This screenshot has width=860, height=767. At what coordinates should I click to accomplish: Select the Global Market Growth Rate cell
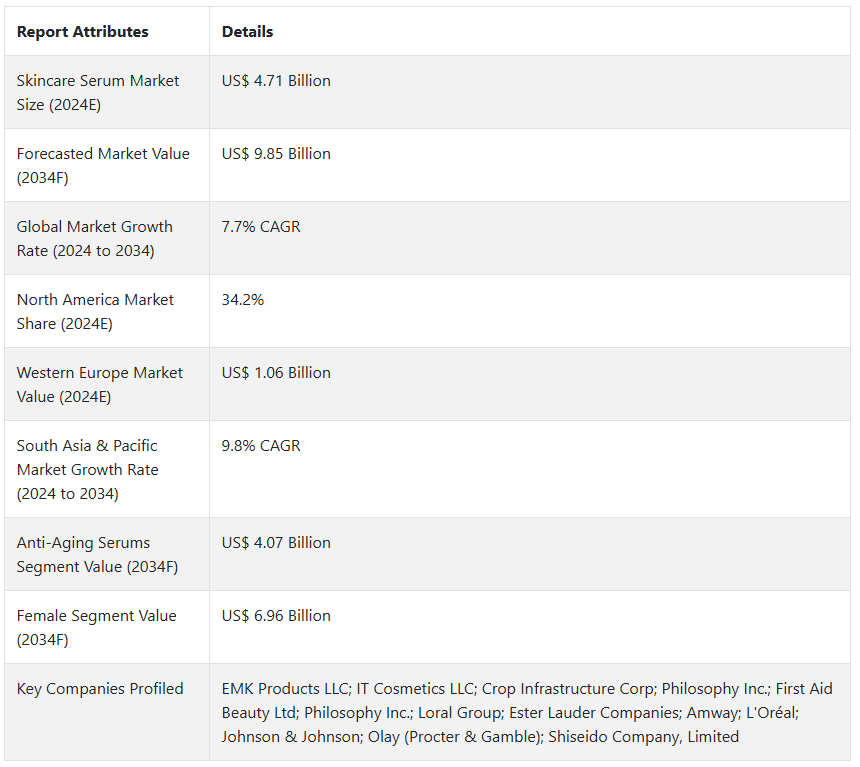[95, 238]
